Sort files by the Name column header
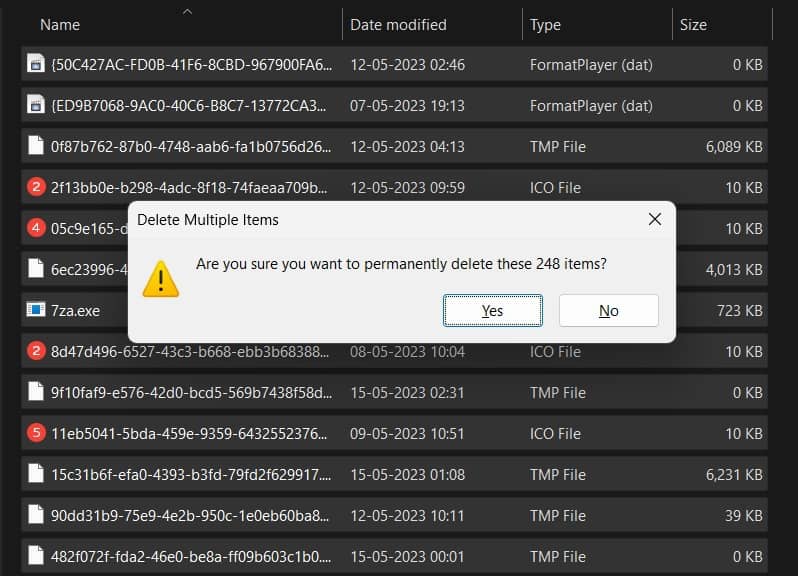The width and height of the screenshot is (798, 576). click(x=61, y=25)
